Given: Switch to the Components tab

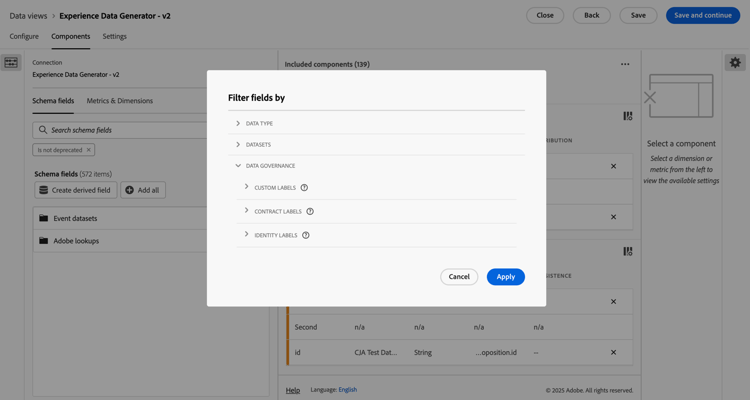Looking at the screenshot, I should point(71,36).
